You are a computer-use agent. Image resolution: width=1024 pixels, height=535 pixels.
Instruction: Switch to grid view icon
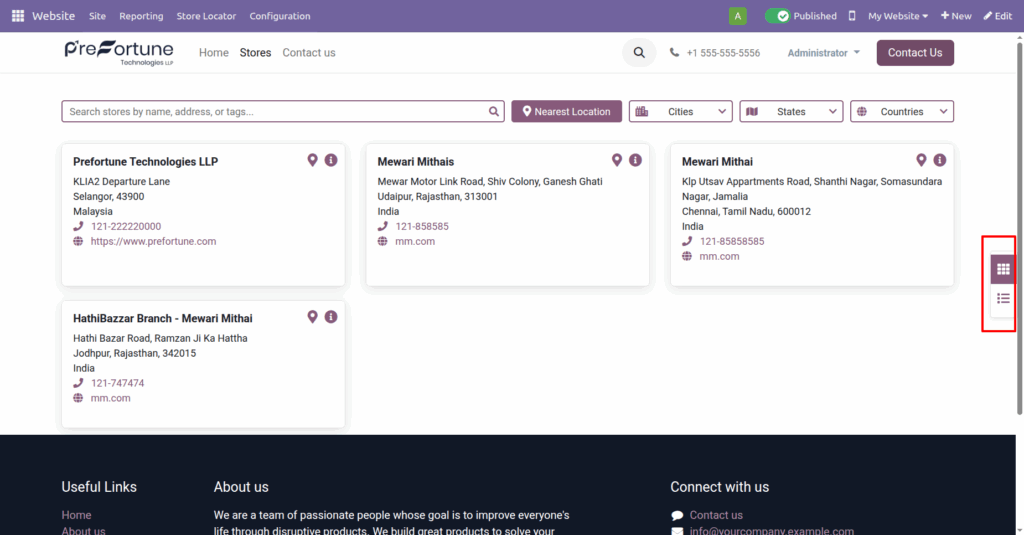click(x=1003, y=269)
